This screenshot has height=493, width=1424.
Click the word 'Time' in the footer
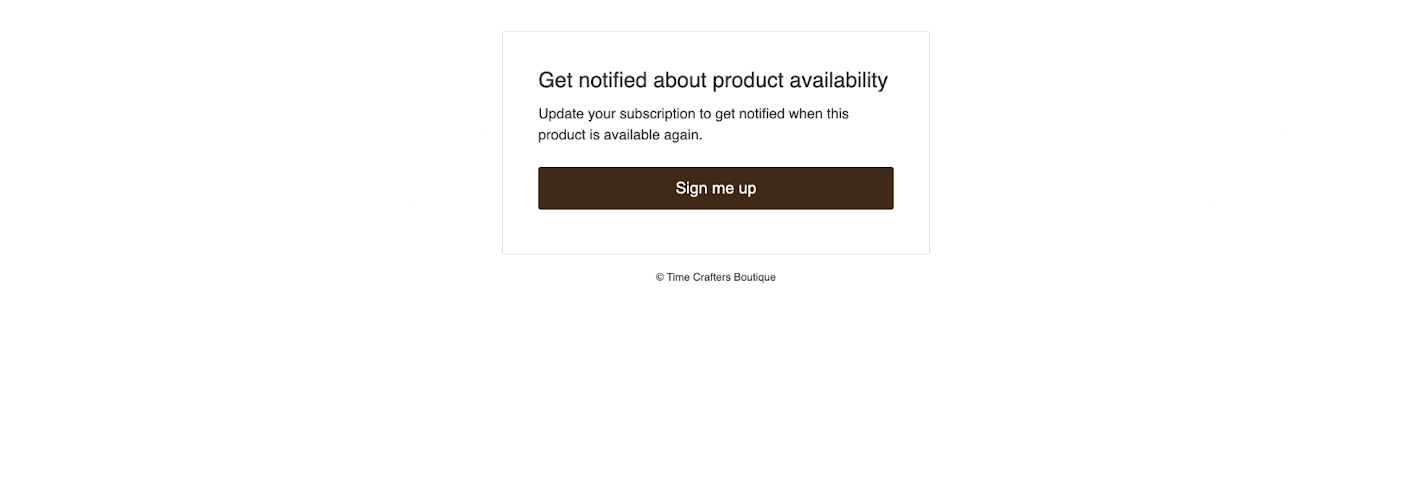pos(678,277)
